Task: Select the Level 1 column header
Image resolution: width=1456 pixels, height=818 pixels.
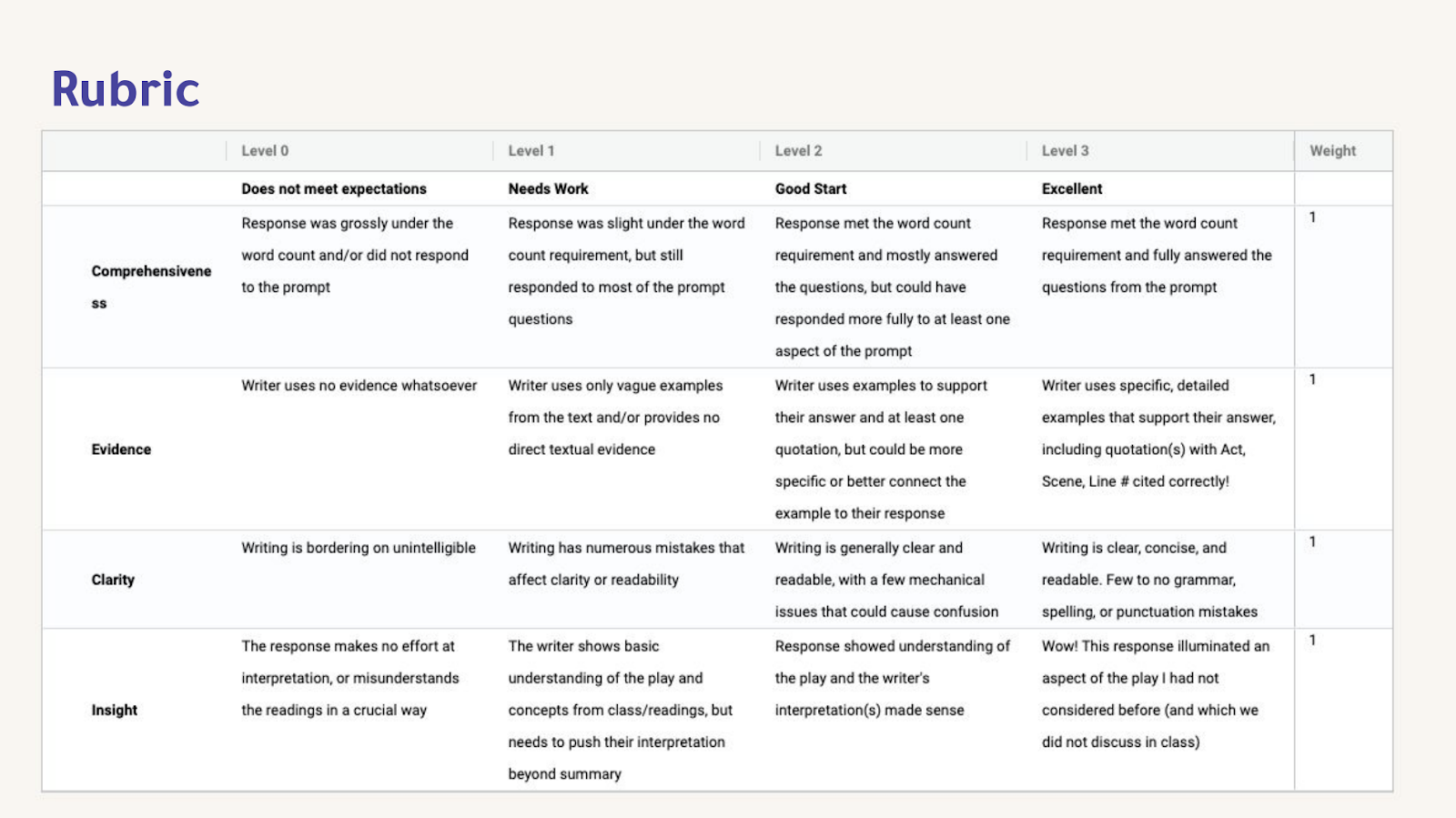Action: point(531,151)
